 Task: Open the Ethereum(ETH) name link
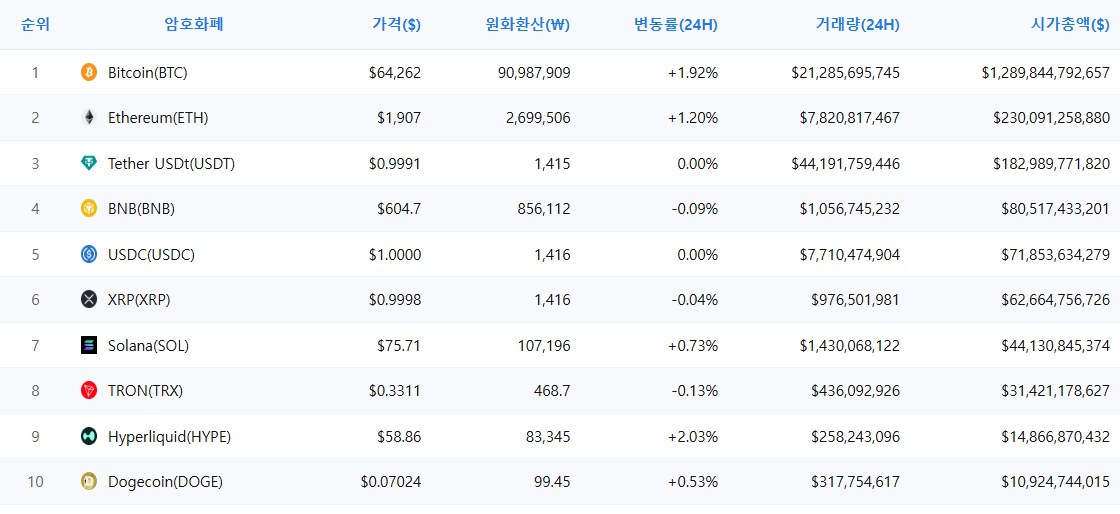[158, 118]
